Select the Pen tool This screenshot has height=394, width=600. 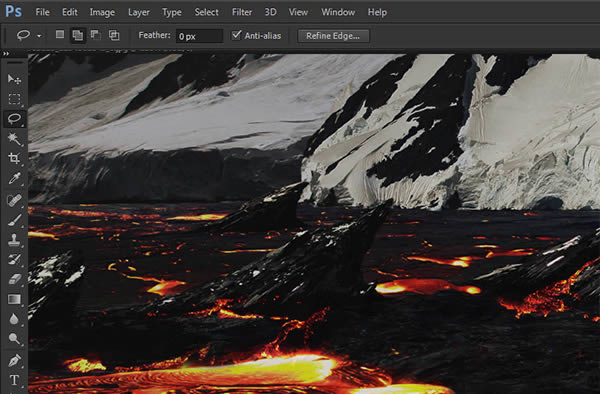coord(14,361)
